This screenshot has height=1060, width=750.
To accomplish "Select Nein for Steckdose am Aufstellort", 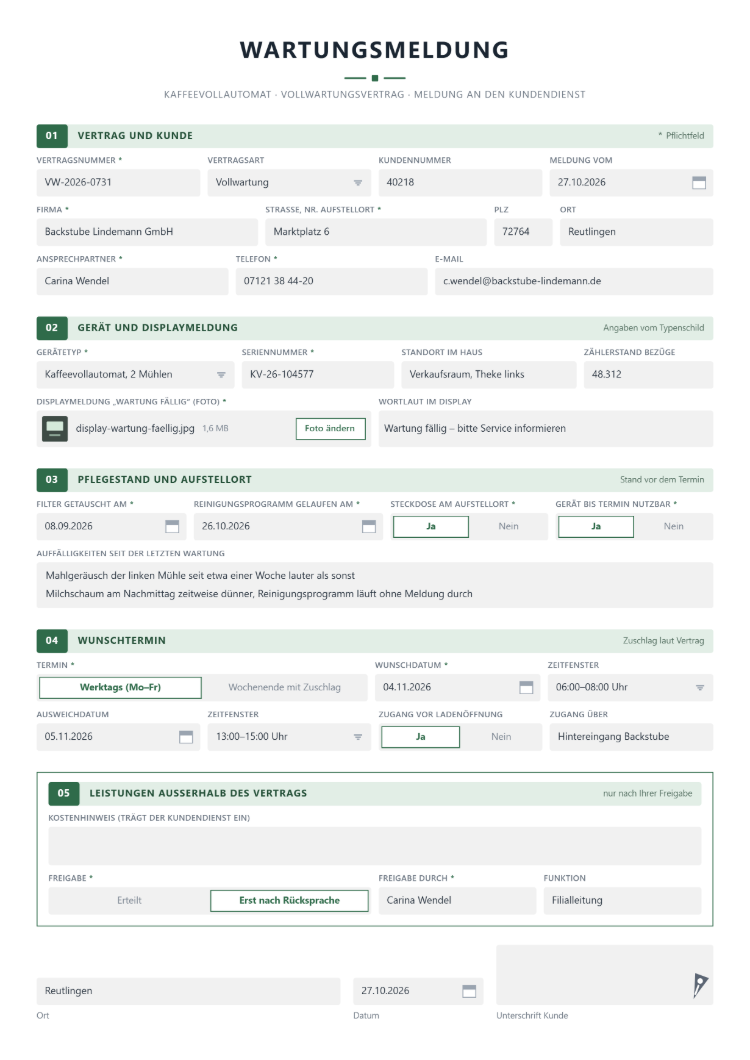I will click(x=509, y=527).
